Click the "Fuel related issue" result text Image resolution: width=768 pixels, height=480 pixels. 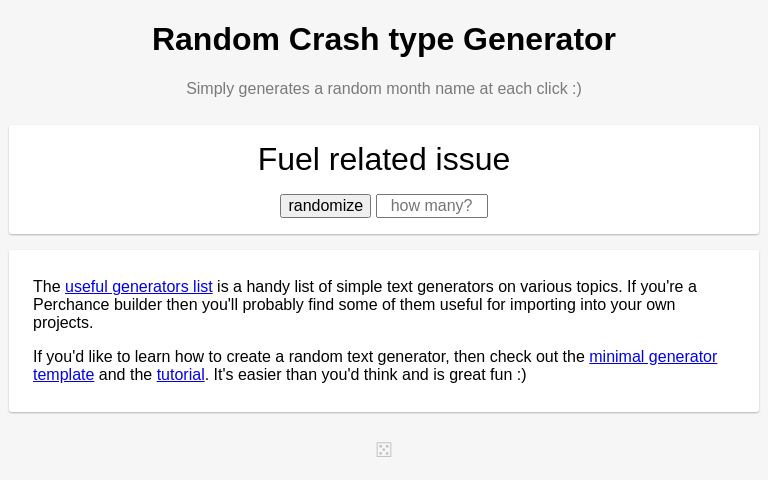pyautogui.click(x=384, y=159)
